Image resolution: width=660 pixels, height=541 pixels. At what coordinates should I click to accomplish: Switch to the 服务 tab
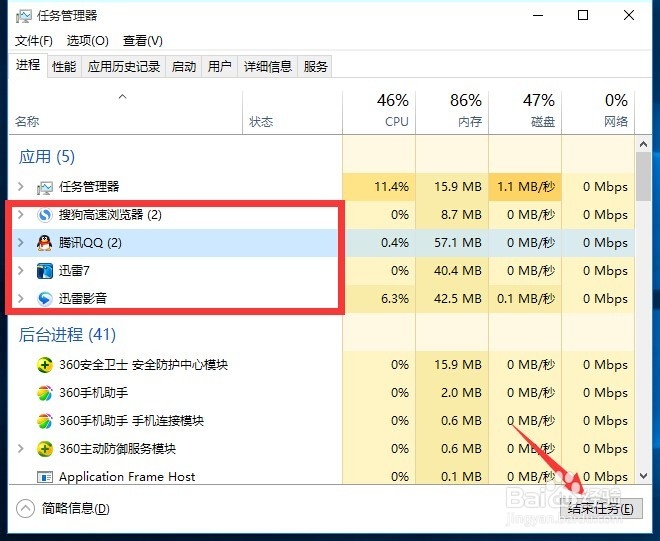(315, 67)
